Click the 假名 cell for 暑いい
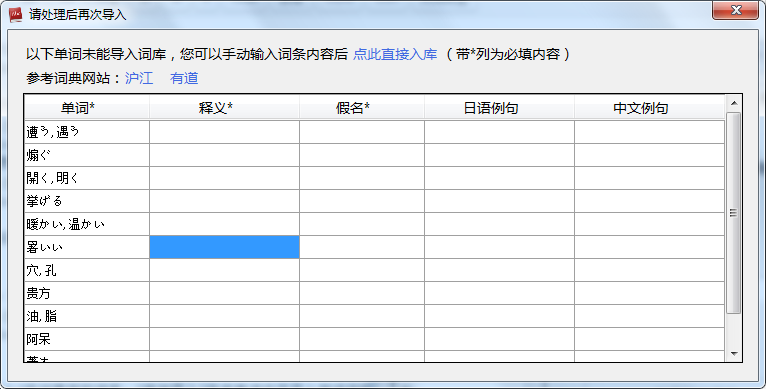The image size is (766, 389). click(x=362, y=247)
